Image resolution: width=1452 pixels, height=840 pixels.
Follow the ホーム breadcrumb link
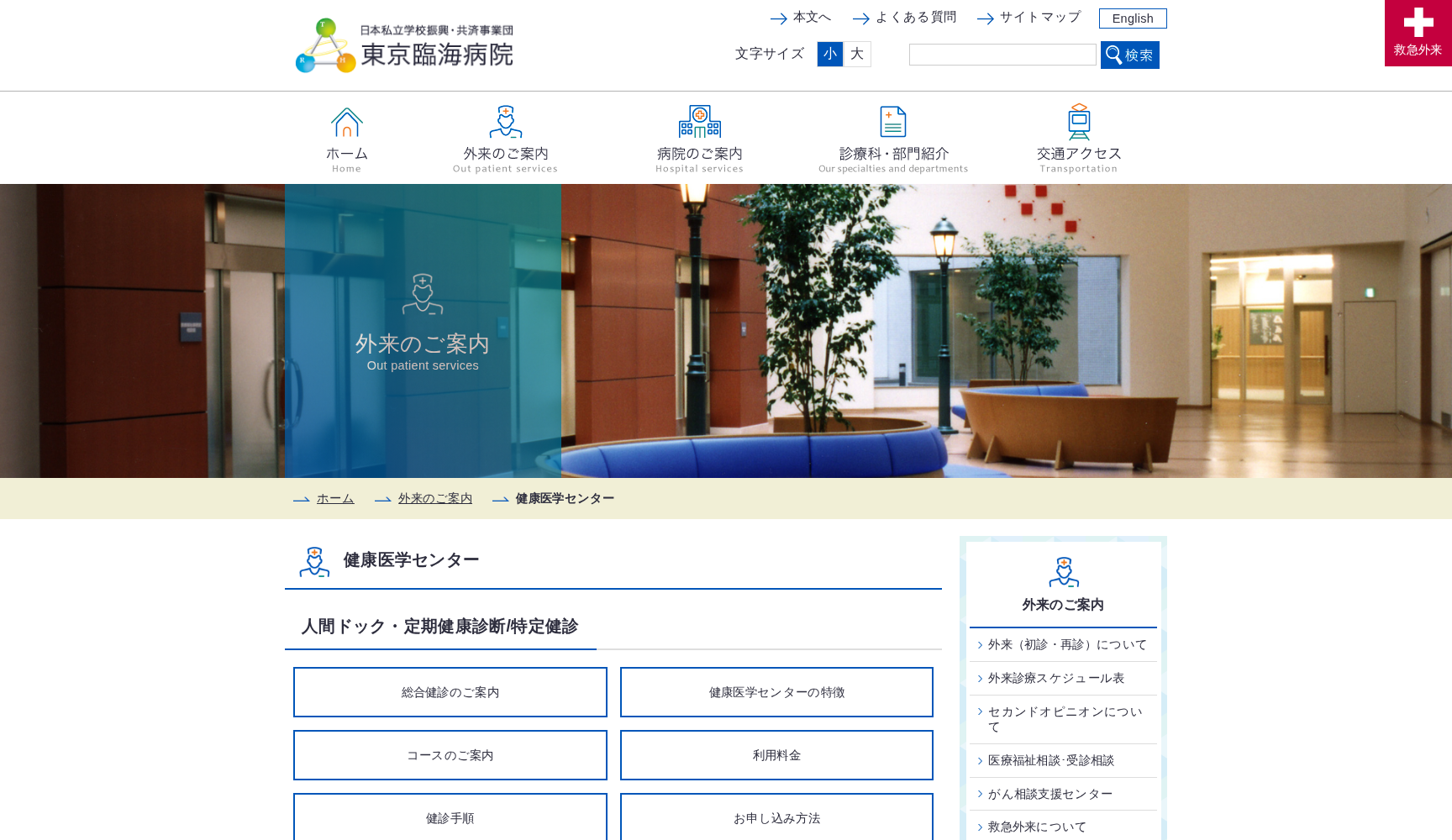coord(335,498)
